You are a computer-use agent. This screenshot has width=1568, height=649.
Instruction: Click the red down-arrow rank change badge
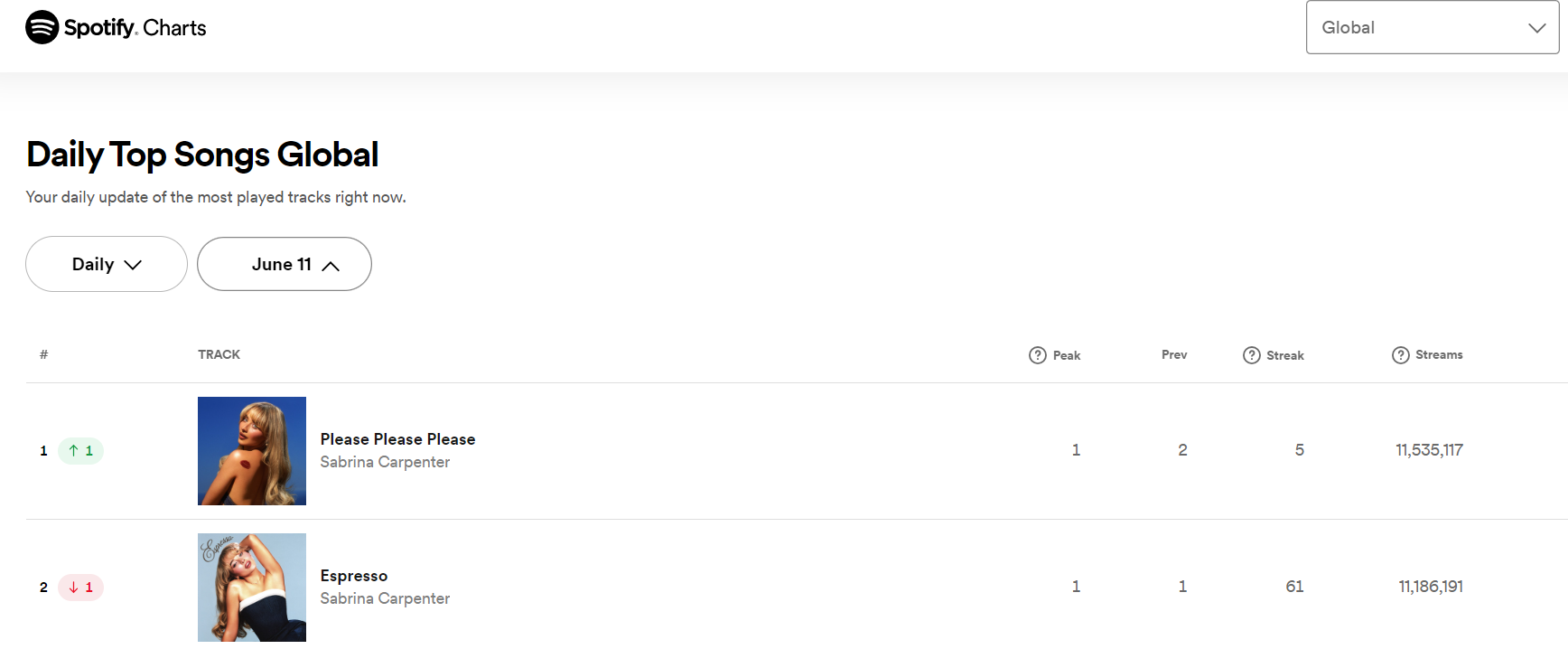(81, 587)
